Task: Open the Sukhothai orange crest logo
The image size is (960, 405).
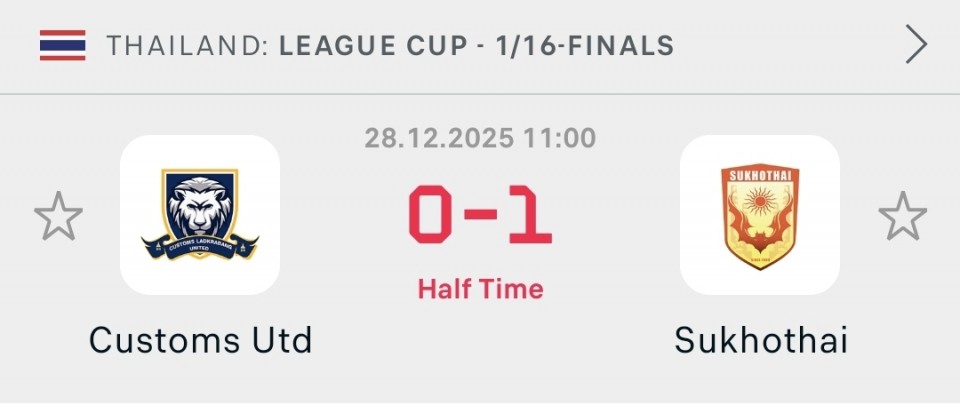Action: 760,215
